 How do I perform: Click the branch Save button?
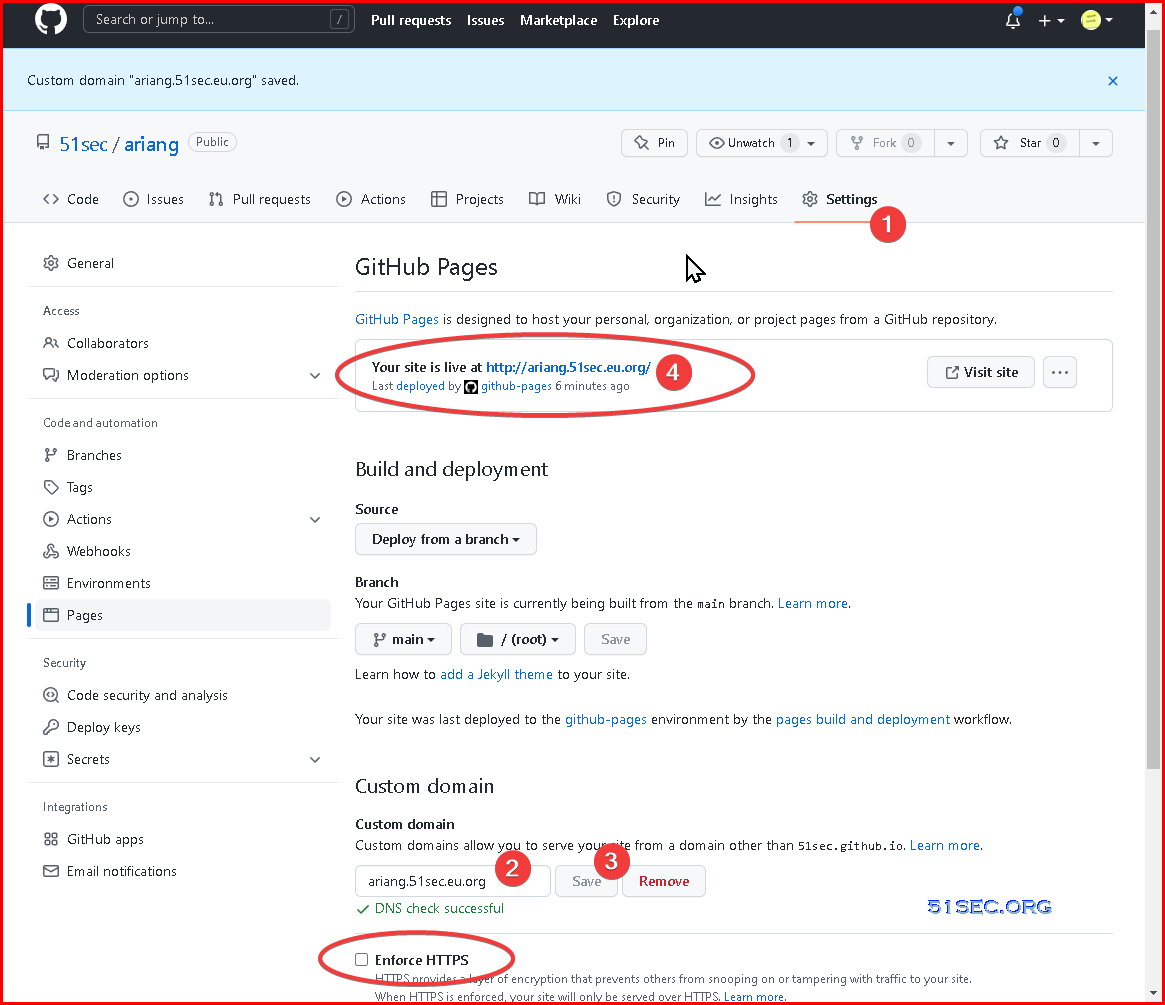click(615, 640)
